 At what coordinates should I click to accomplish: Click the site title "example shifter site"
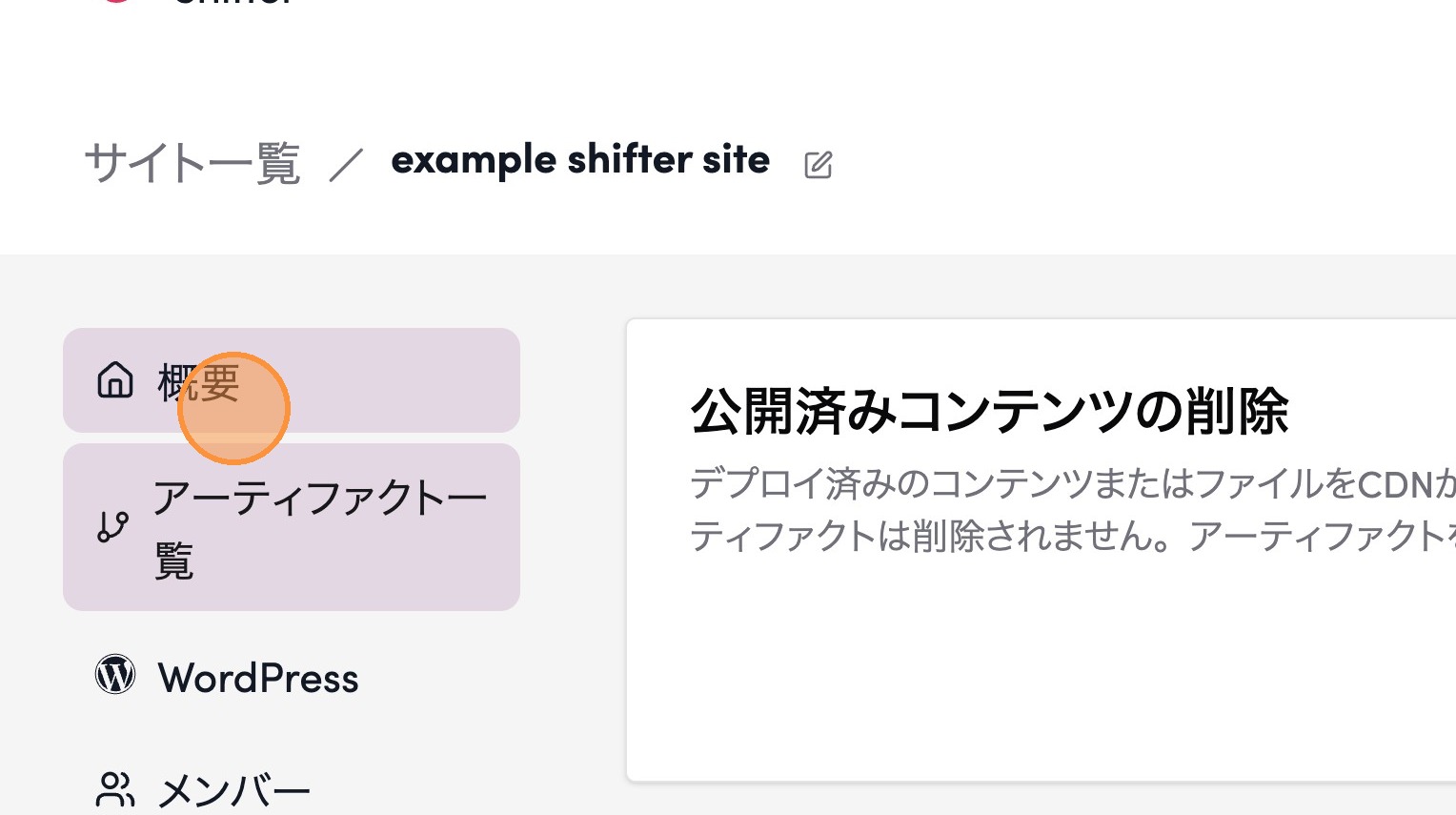579,160
